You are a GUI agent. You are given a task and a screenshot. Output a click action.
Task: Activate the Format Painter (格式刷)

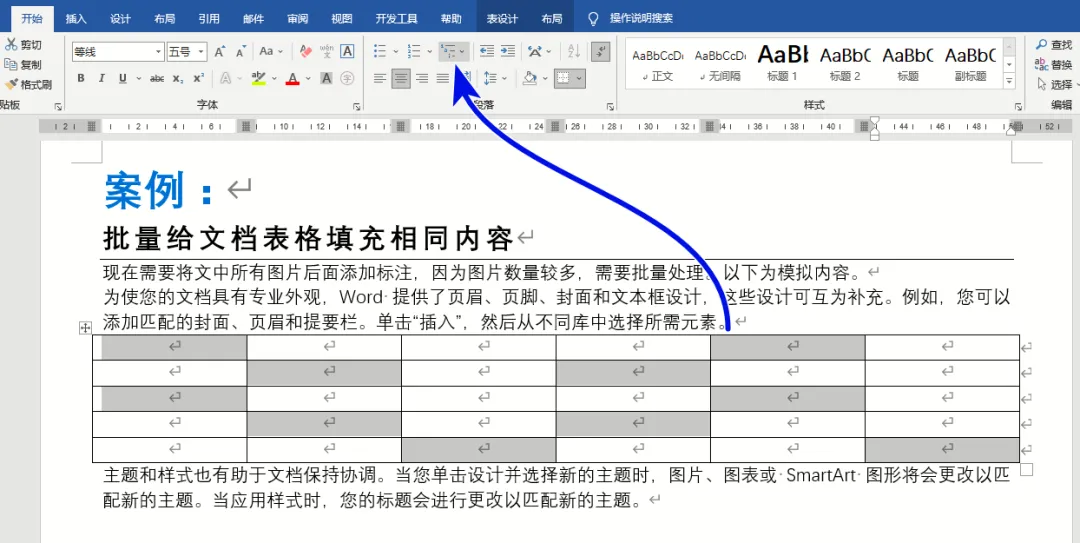tap(28, 85)
